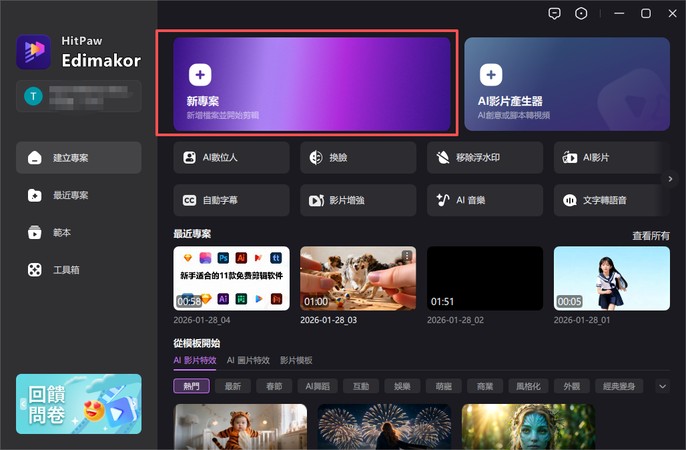This screenshot has width=686, height=450.
Task: Open the user account avatar T
Action: pyautogui.click(x=33, y=96)
